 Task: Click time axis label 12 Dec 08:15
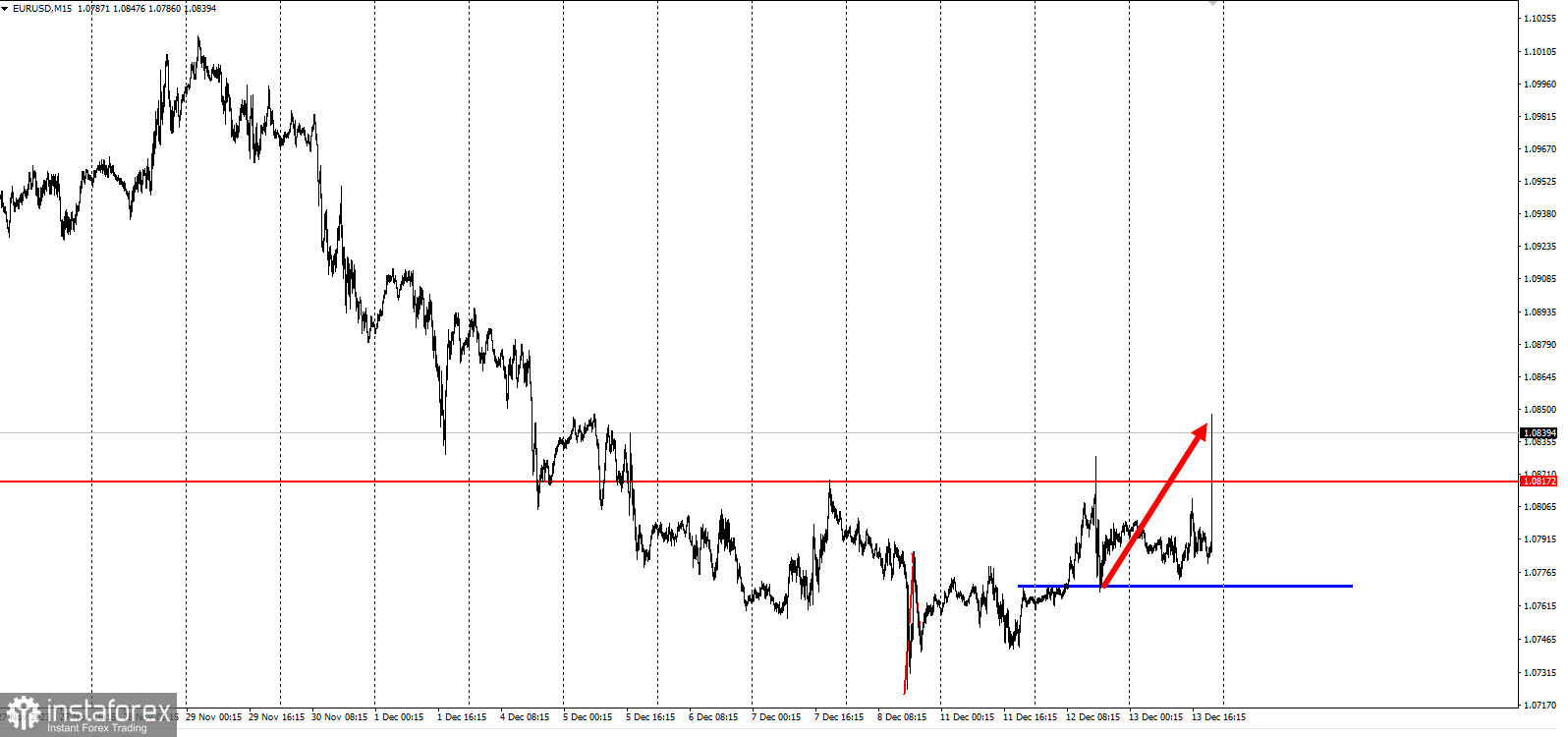click(1092, 717)
